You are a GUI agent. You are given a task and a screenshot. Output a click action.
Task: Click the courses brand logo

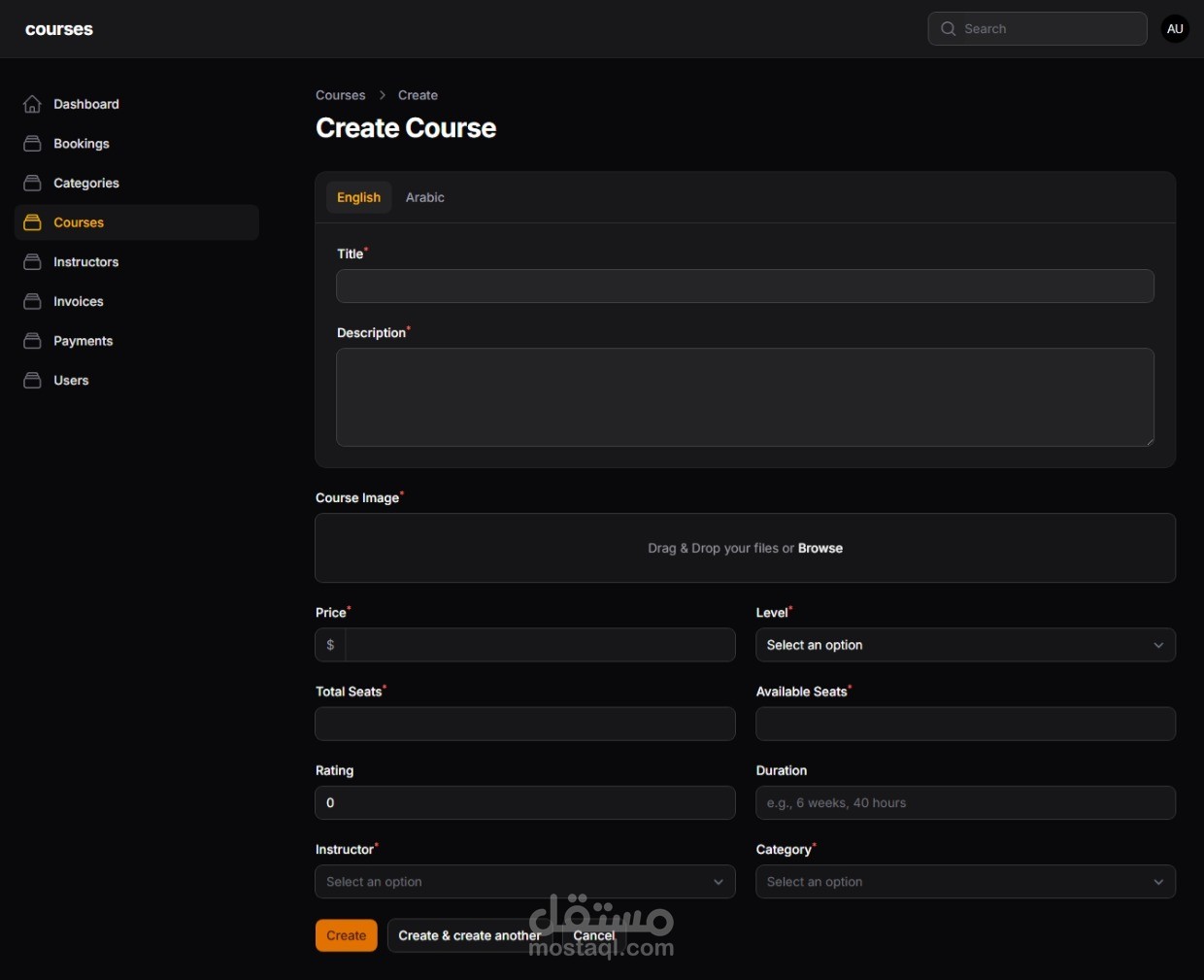click(x=59, y=29)
